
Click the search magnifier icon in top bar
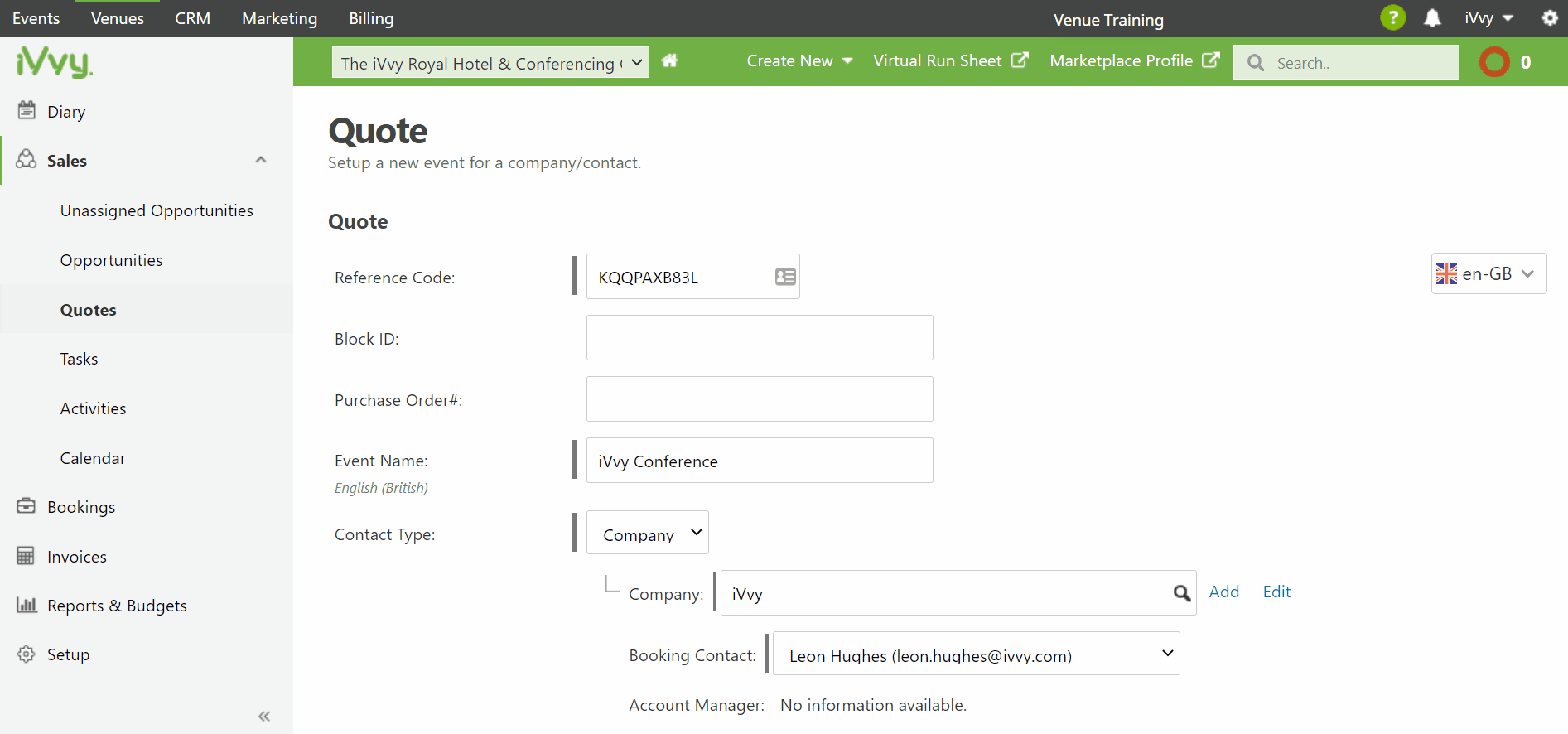1256,63
